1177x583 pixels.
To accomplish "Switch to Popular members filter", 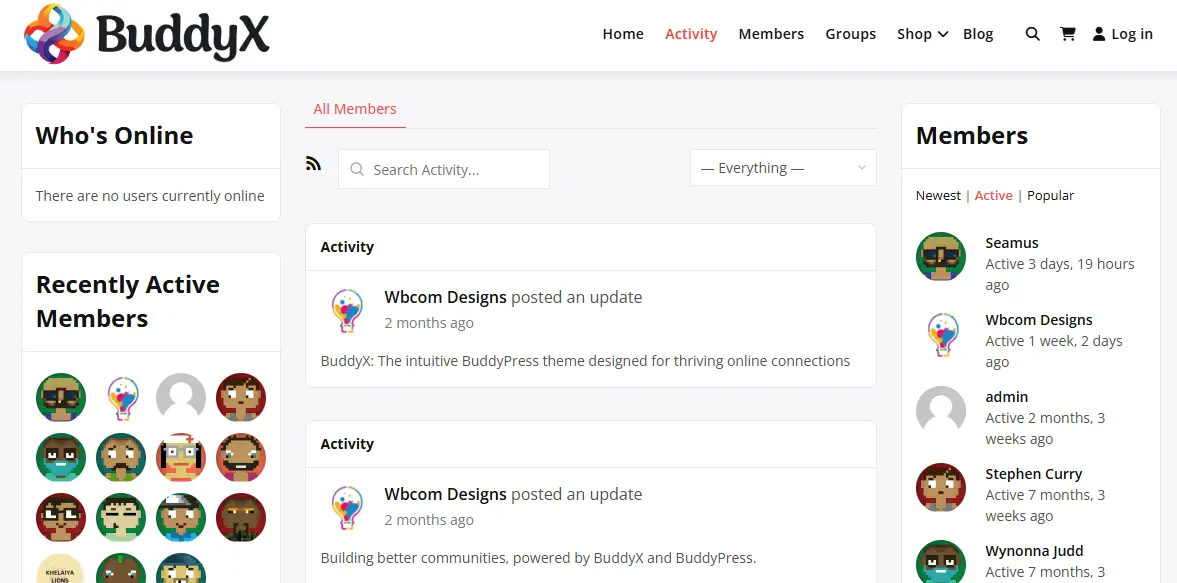I will (1050, 196).
